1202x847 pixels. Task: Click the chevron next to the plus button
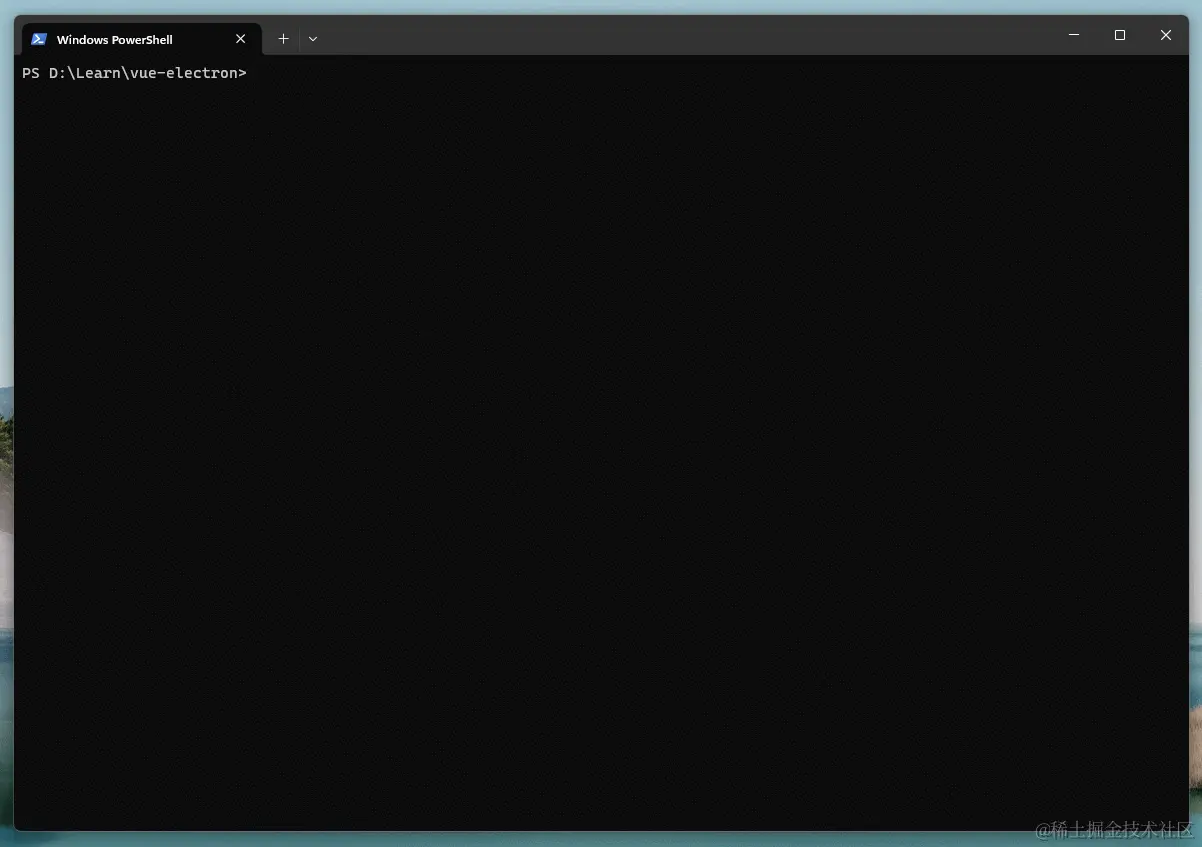(313, 38)
